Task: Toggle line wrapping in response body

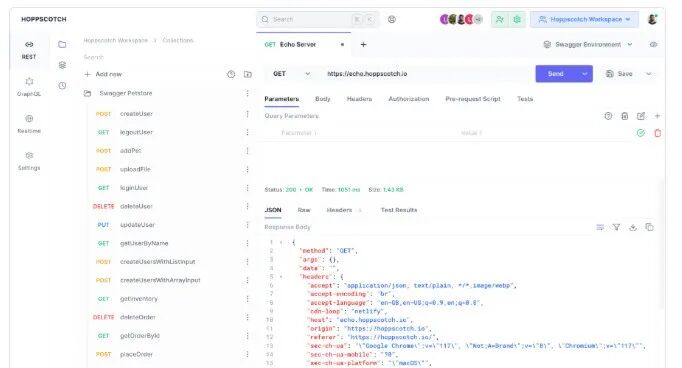Action: click(x=600, y=227)
